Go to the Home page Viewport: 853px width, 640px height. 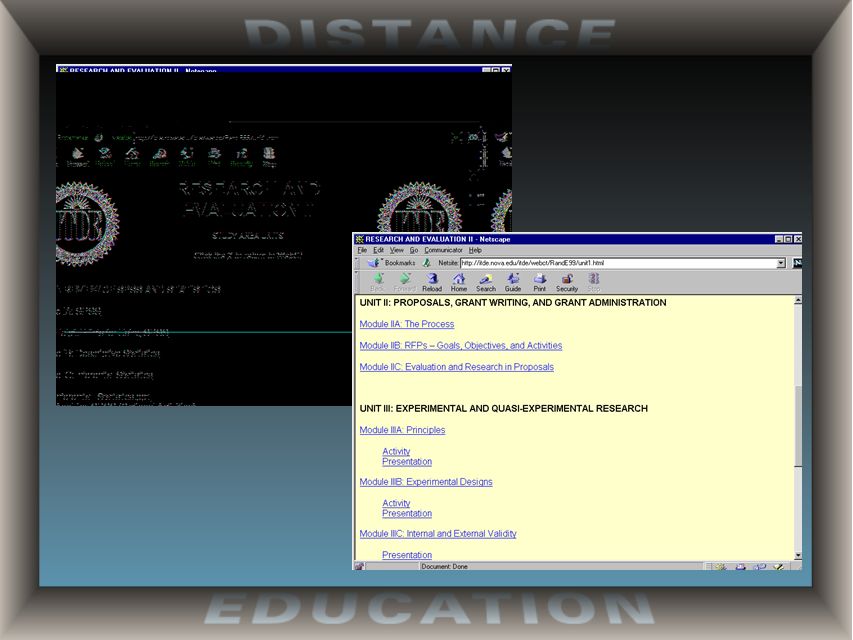click(459, 282)
